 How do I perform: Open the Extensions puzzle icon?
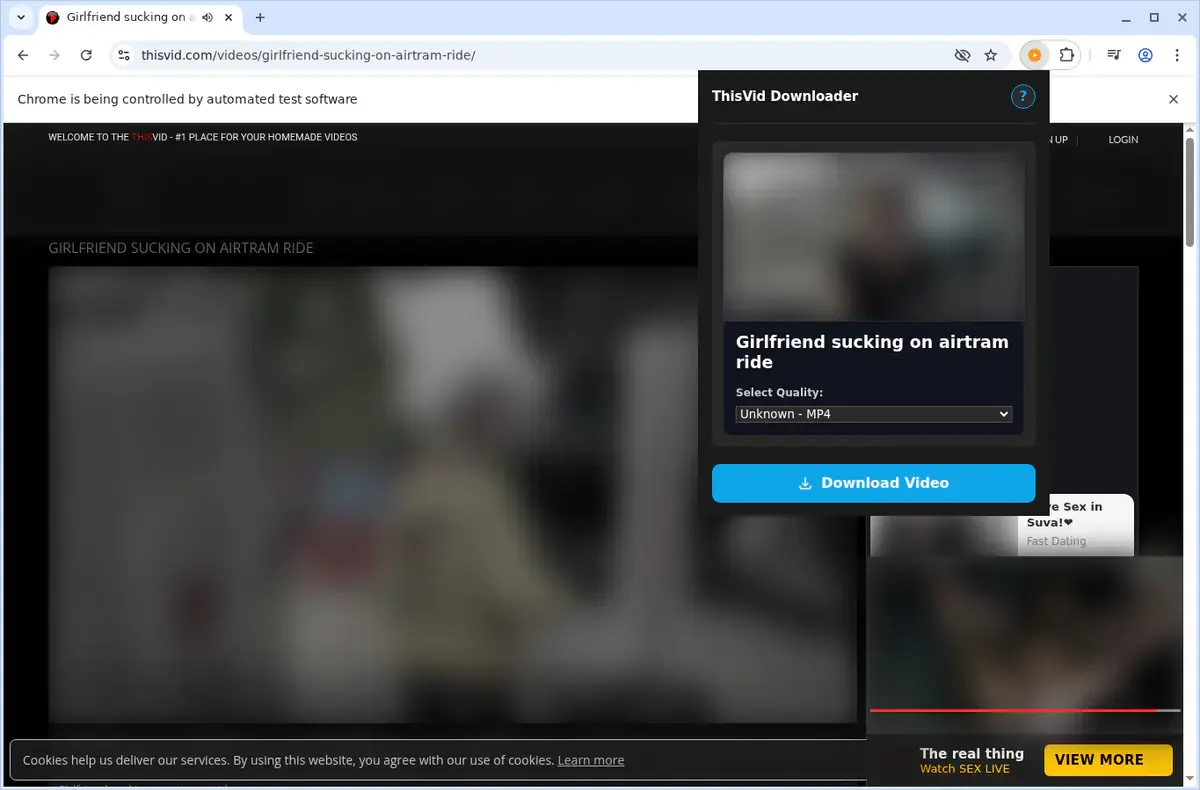click(1067, 56)
